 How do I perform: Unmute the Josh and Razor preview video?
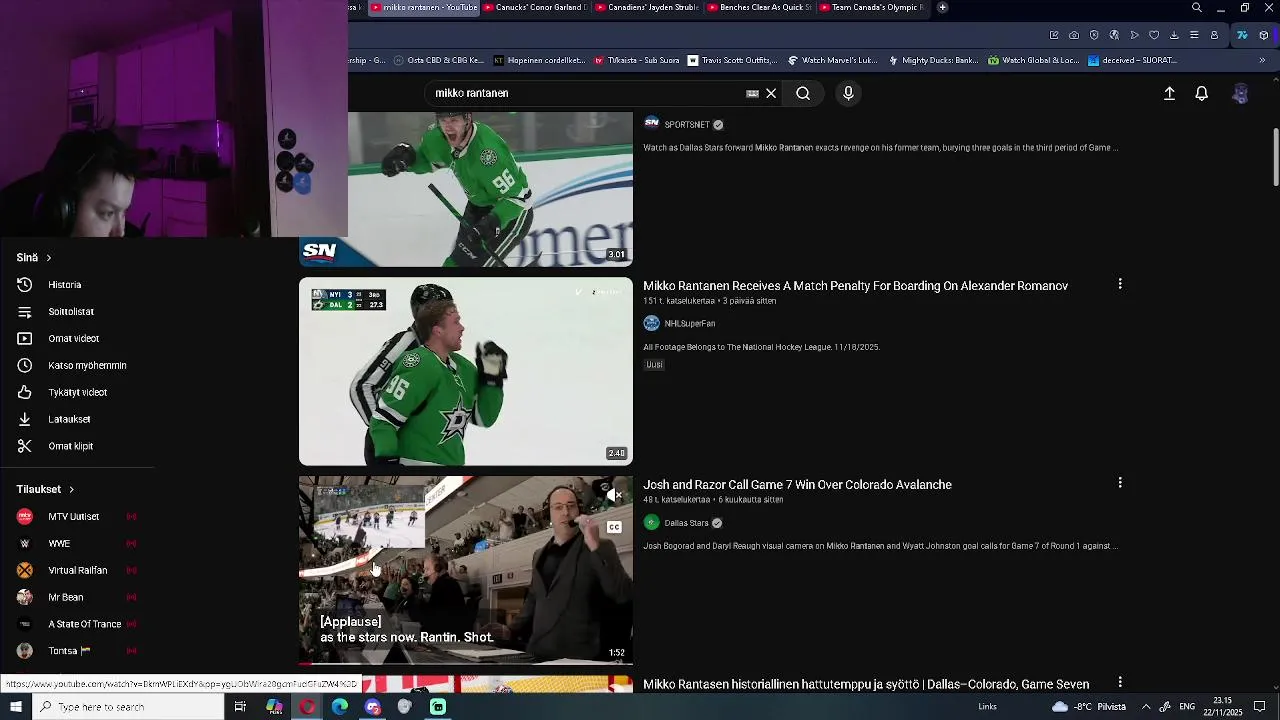point(614,495)
